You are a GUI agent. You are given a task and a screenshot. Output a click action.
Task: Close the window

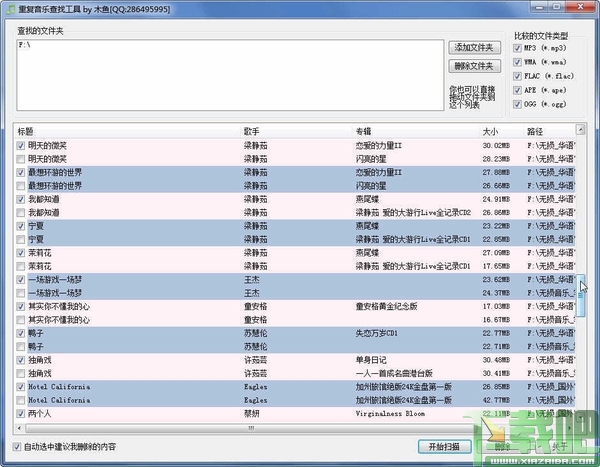580,7
